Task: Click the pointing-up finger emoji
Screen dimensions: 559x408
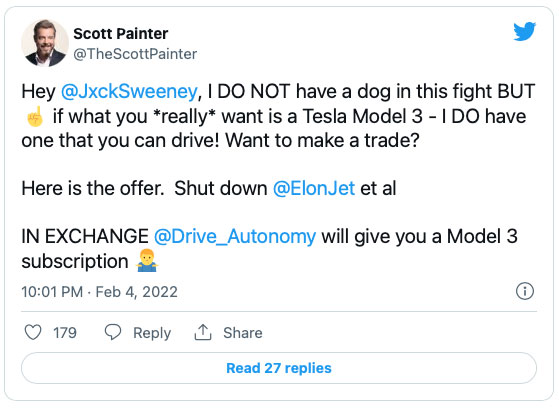Action: pos(35,117)
